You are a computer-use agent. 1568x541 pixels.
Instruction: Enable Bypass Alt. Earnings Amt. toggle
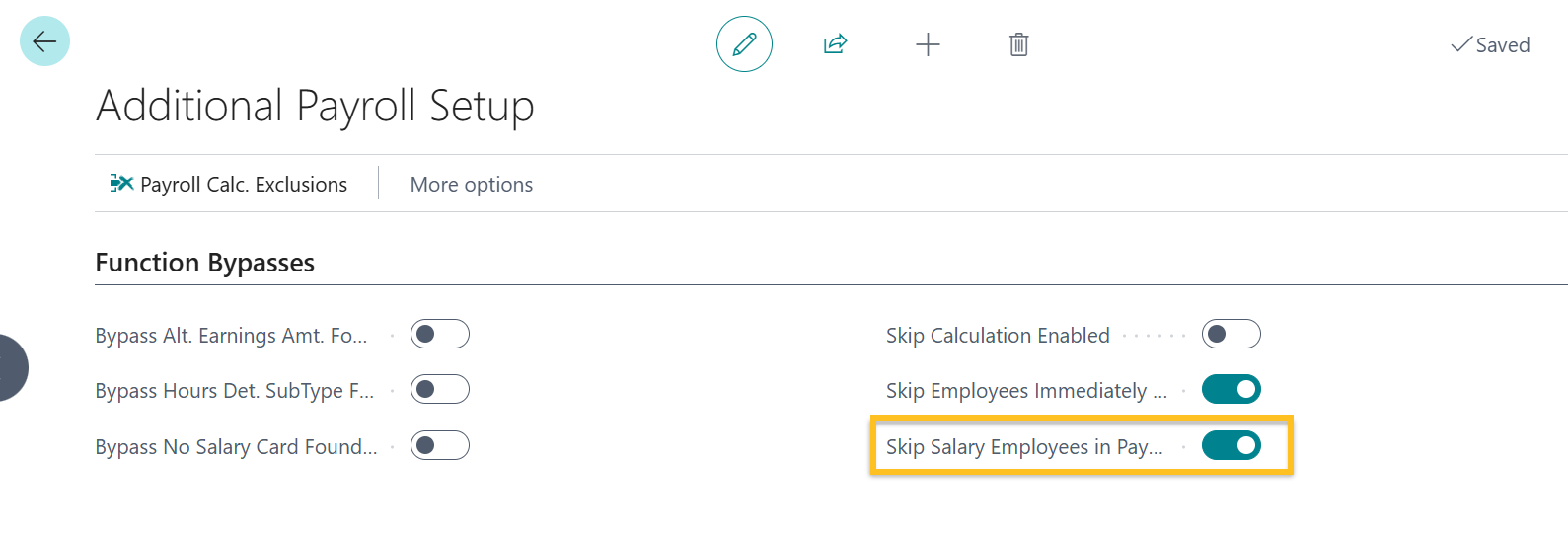click(x=440, y=335)
